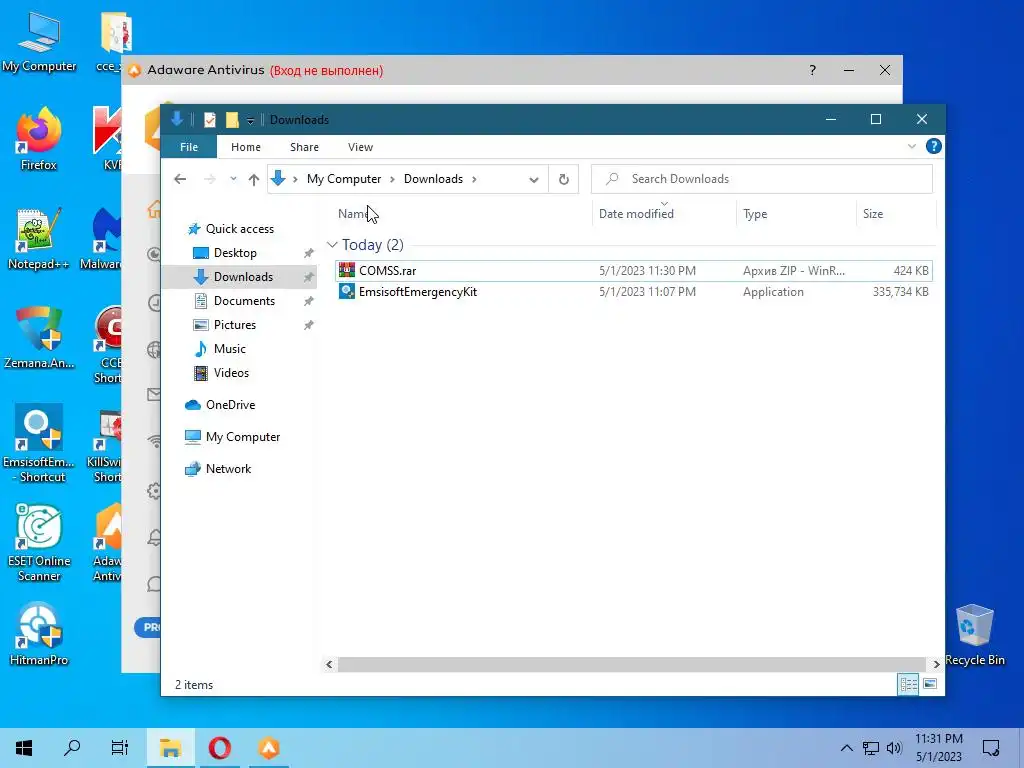
Task: Open the File ribbon tab
Action: click(x=189, y=147)
